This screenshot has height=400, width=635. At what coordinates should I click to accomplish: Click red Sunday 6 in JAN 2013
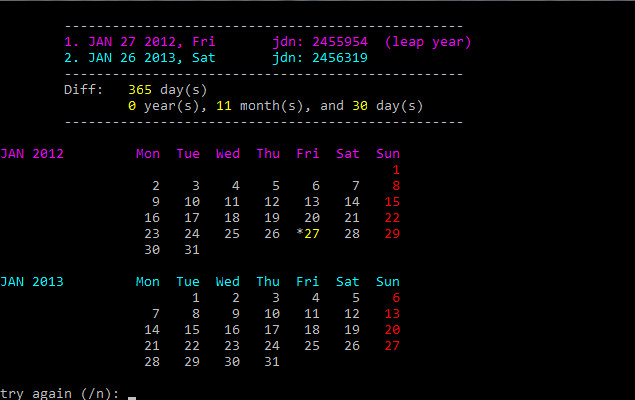click(396, 298)
